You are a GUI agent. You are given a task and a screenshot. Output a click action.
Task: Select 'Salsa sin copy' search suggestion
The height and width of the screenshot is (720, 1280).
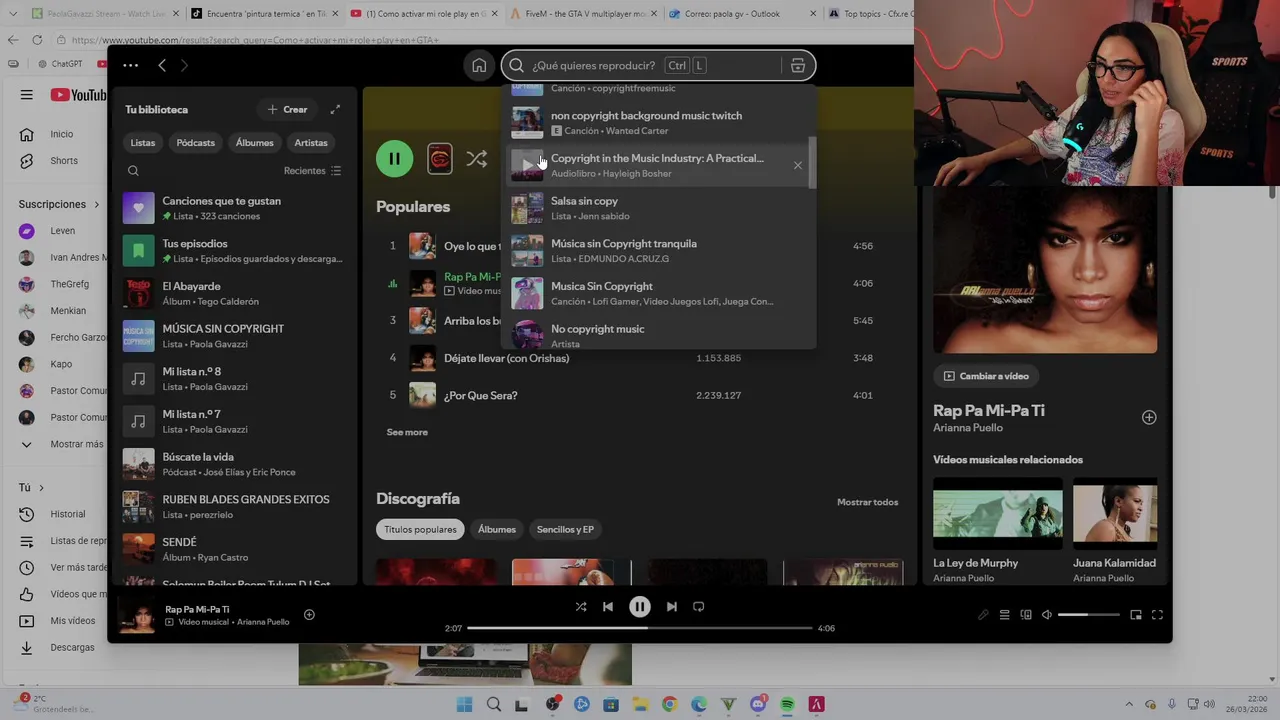coord(657,208)
